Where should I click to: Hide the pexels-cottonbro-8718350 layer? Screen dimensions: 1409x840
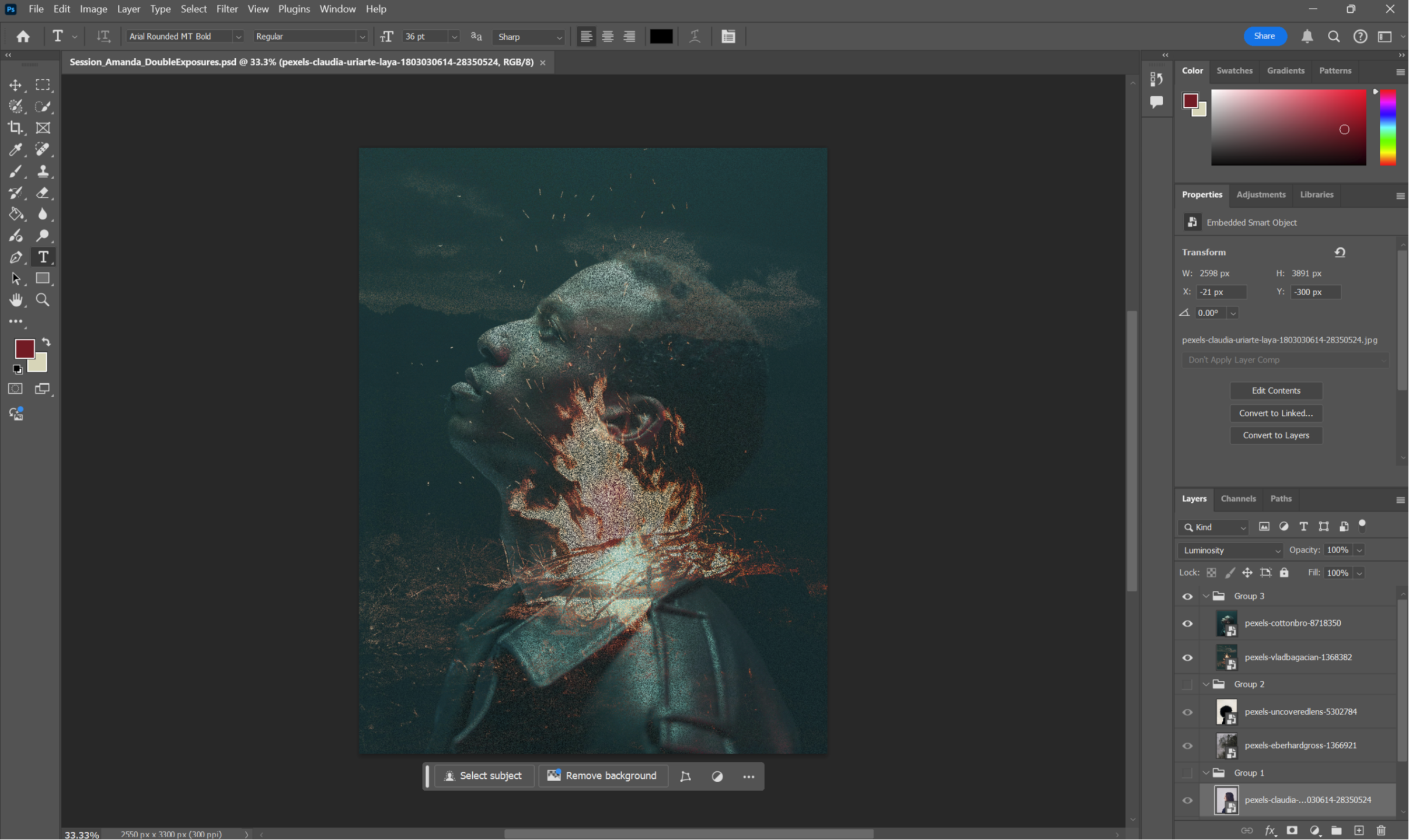pos(1187,624)
